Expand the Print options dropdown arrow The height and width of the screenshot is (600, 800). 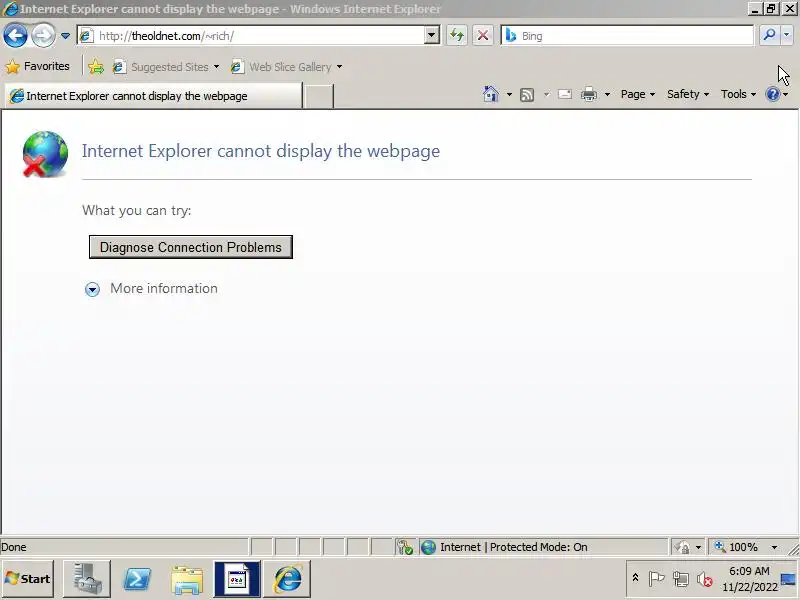point(607,94)
